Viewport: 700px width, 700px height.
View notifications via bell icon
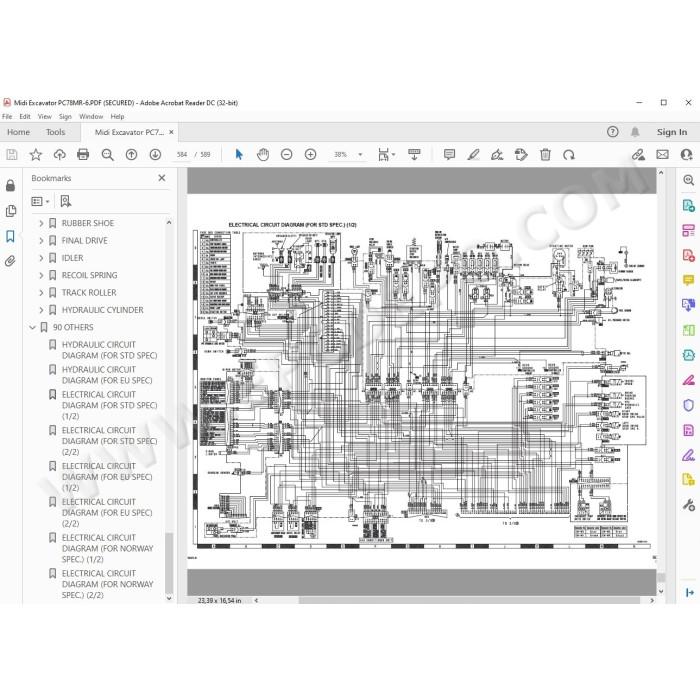[635, 132]
